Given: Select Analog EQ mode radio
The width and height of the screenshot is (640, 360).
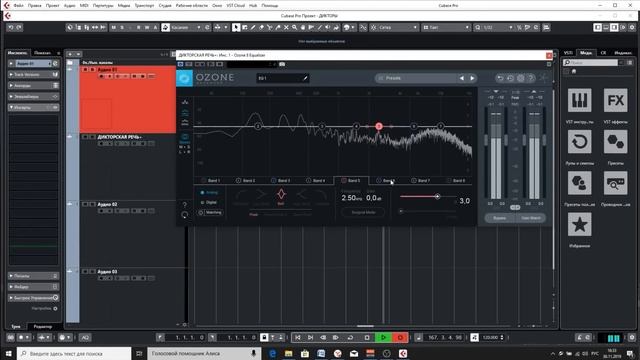Looking at the screenshot, I should tap(202, 192).
